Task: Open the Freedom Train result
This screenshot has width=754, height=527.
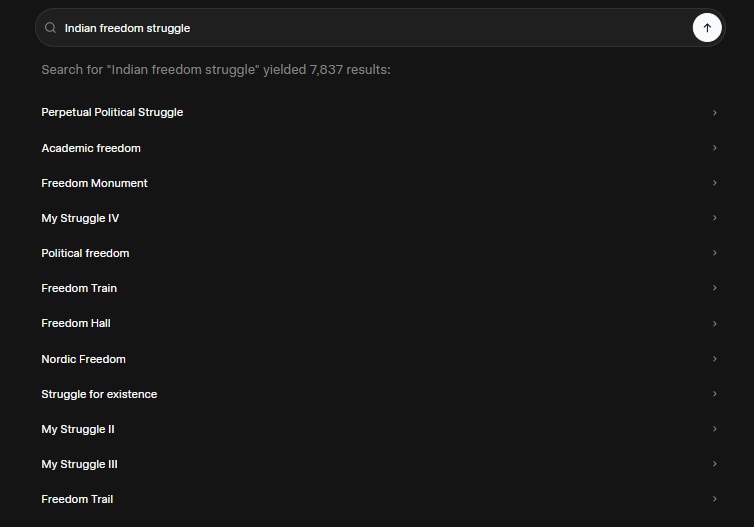Action: 79,288
